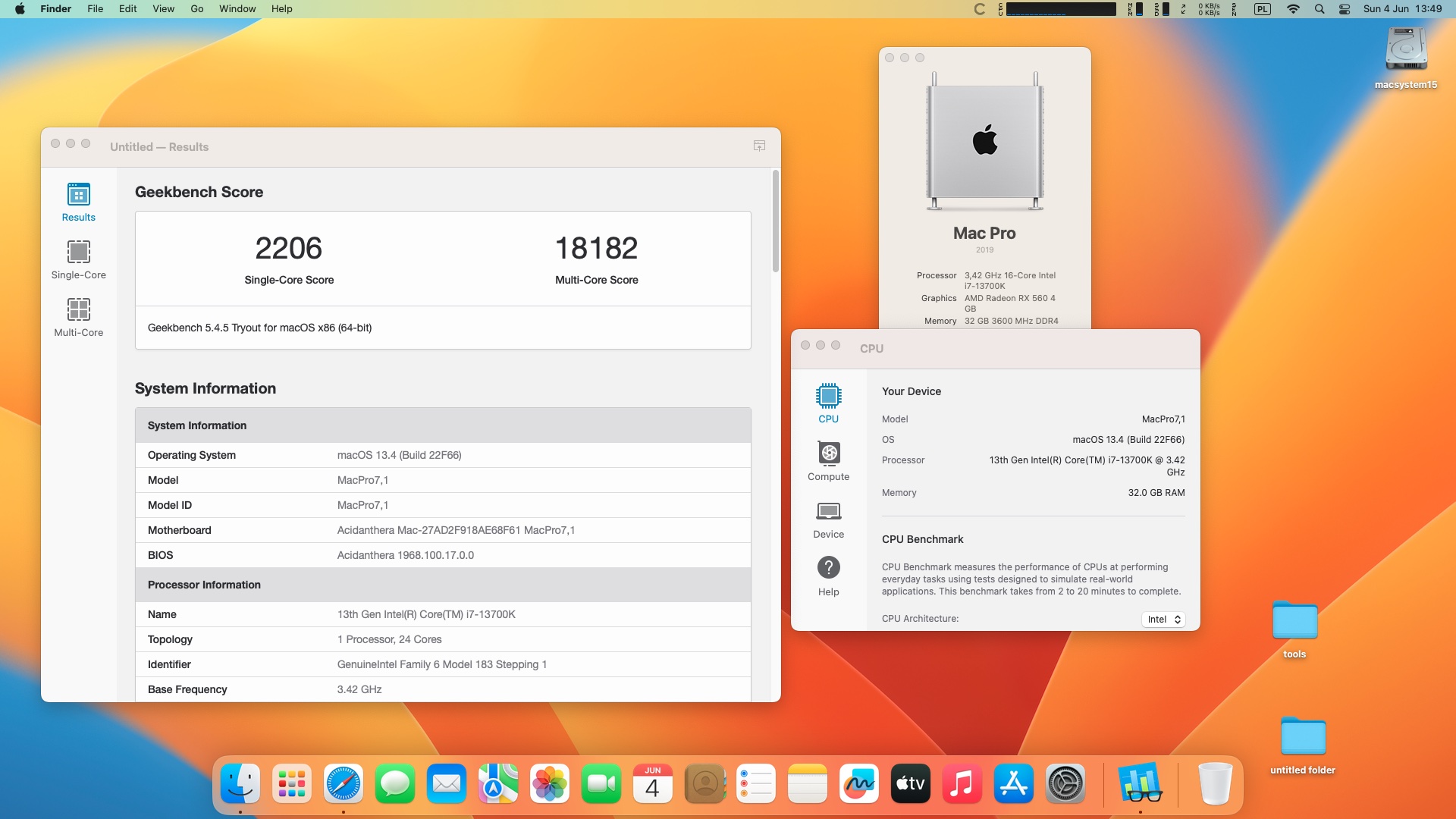Launch System Settings from the Dock
The height and width of the screenshot is (819, 1456).
click(1065, 784)
